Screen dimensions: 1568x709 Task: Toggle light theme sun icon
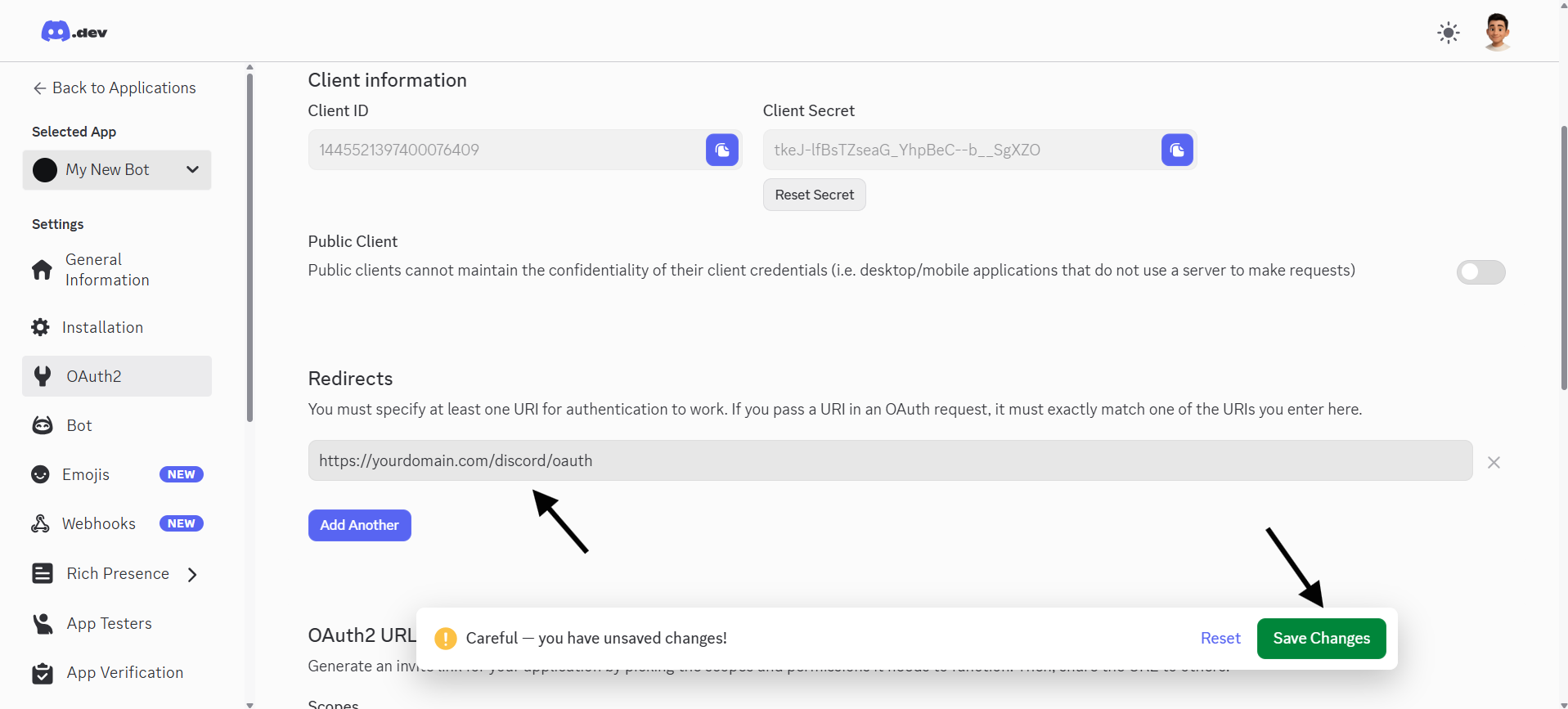click(1449, 33)
